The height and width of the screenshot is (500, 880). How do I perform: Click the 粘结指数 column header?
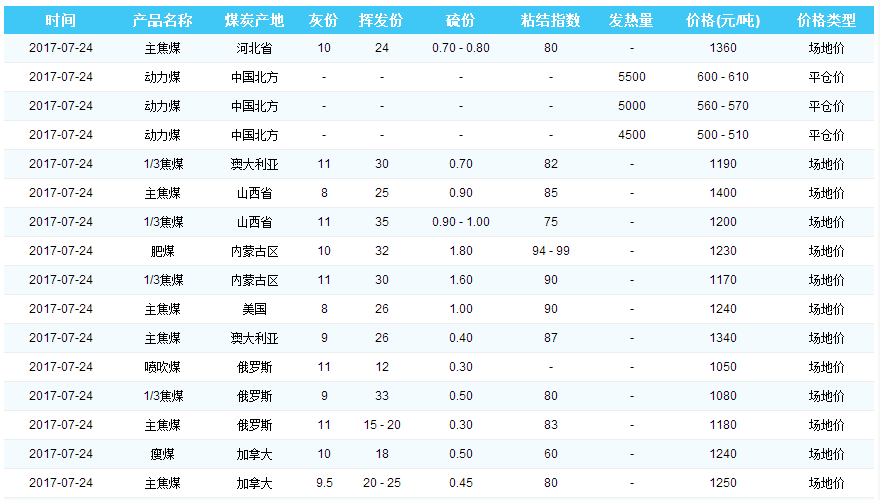pos(550,21)
